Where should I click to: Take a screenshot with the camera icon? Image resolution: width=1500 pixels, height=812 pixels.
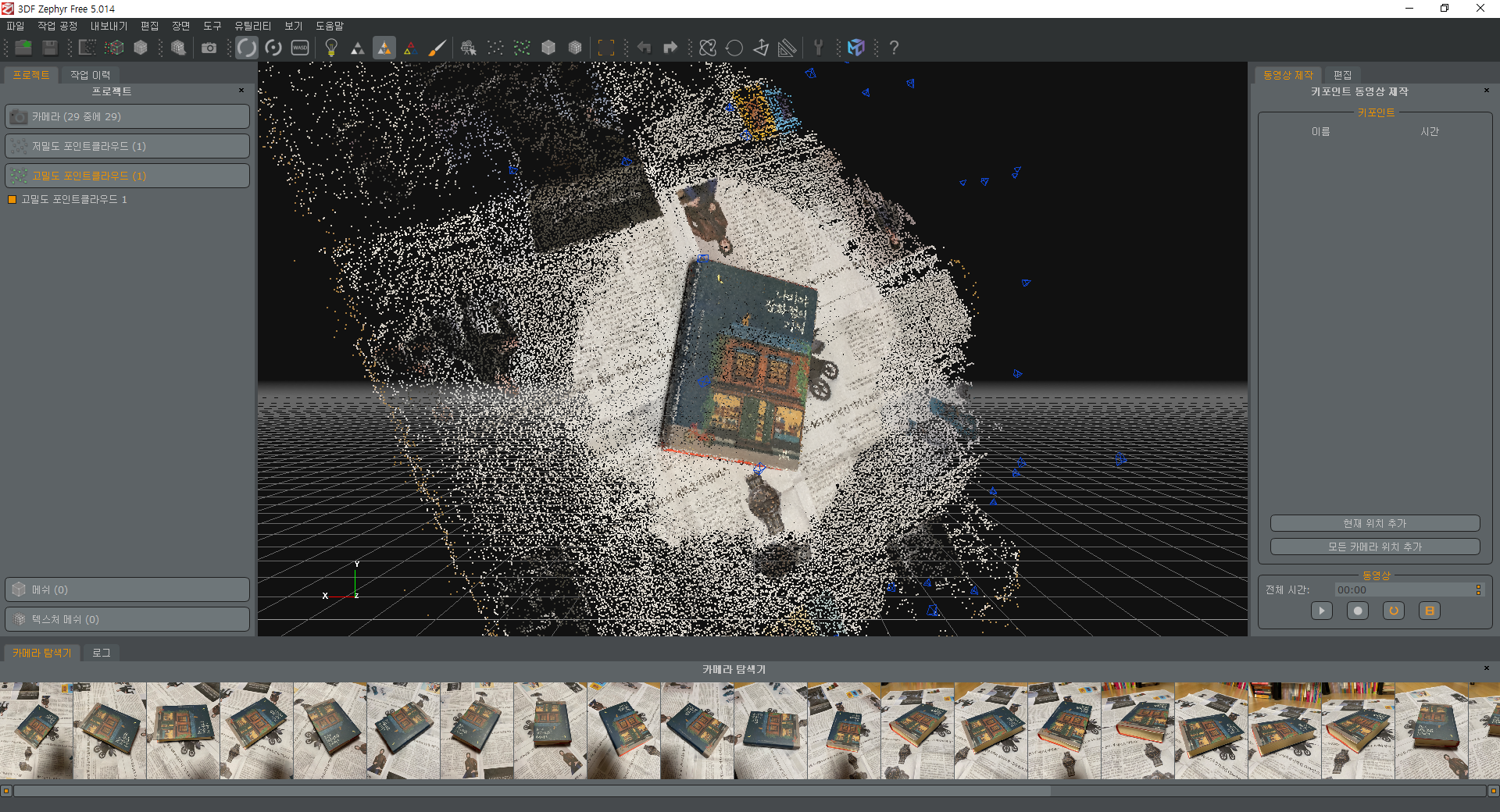coord(209,48)
